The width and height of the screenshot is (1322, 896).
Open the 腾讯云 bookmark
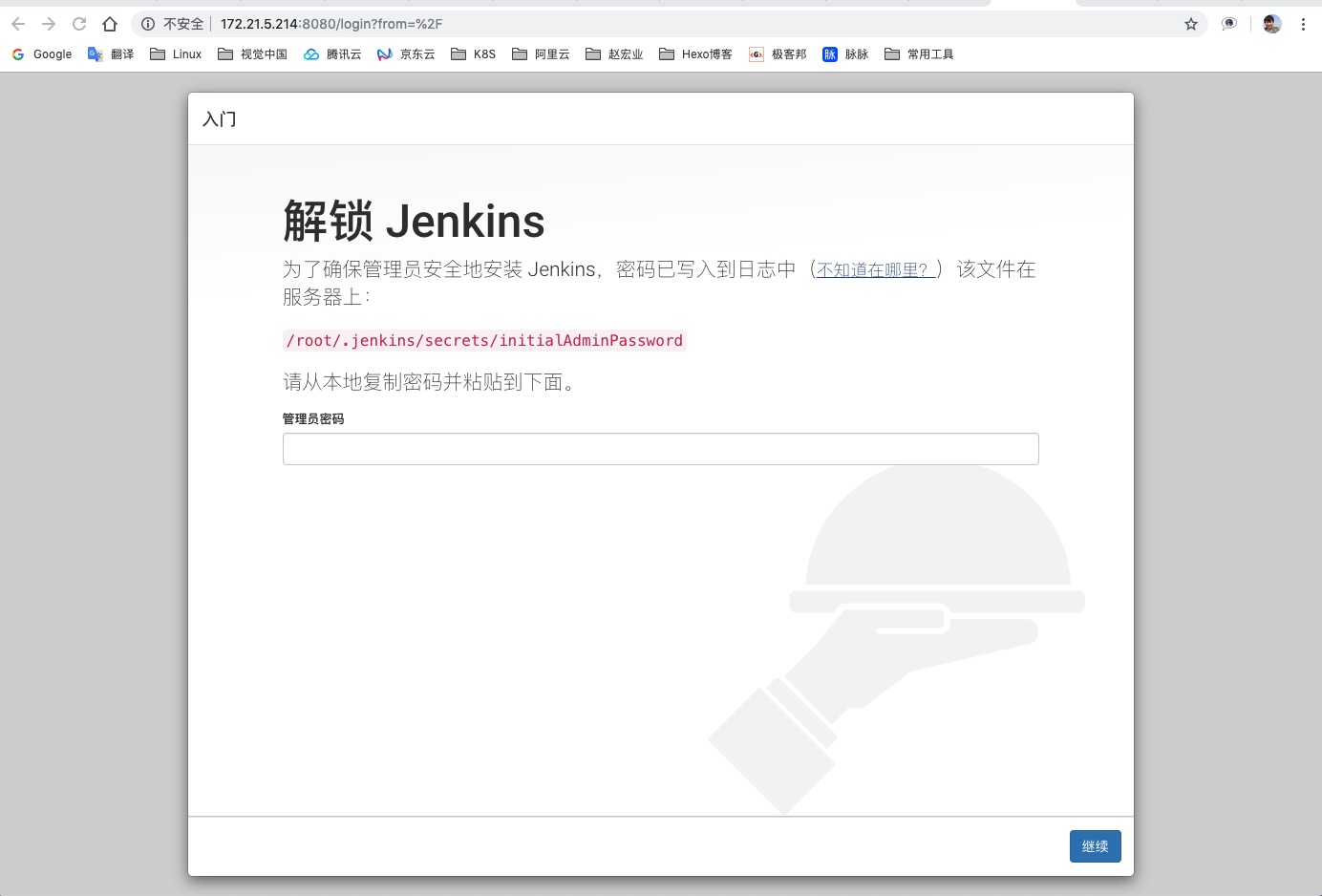(332, 54)
